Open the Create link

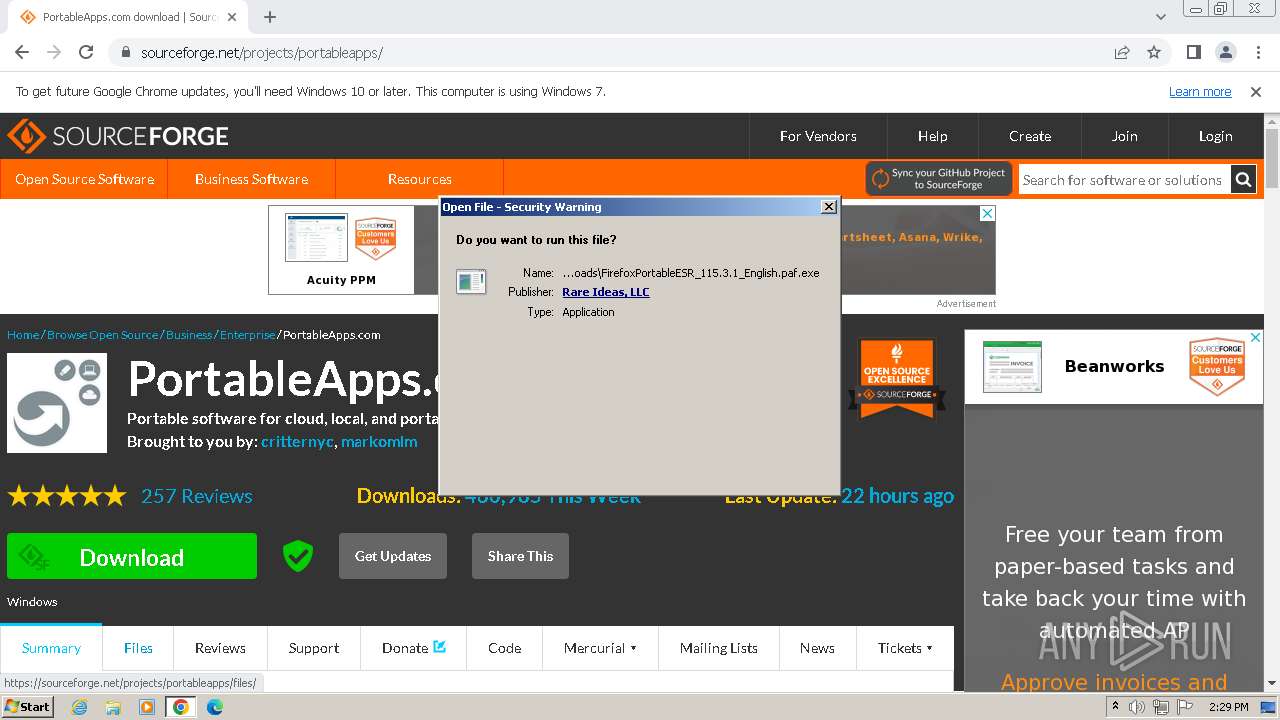point(1030,136)
